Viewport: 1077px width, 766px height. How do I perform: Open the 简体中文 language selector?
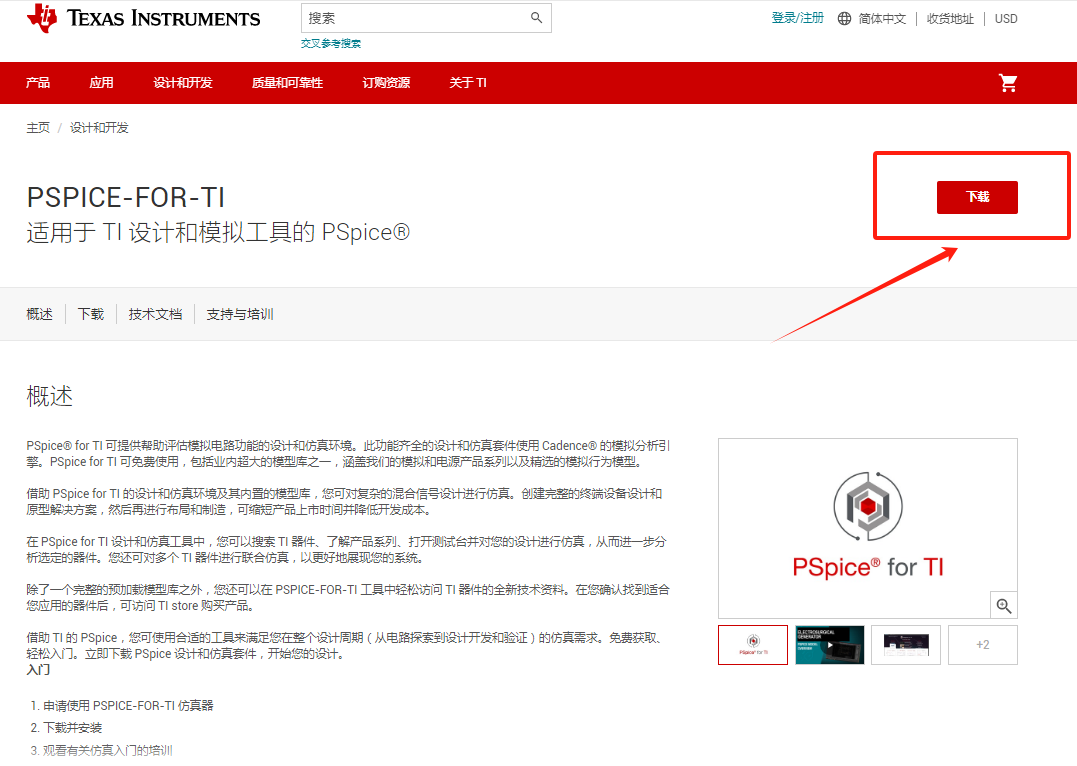[882, 19]
